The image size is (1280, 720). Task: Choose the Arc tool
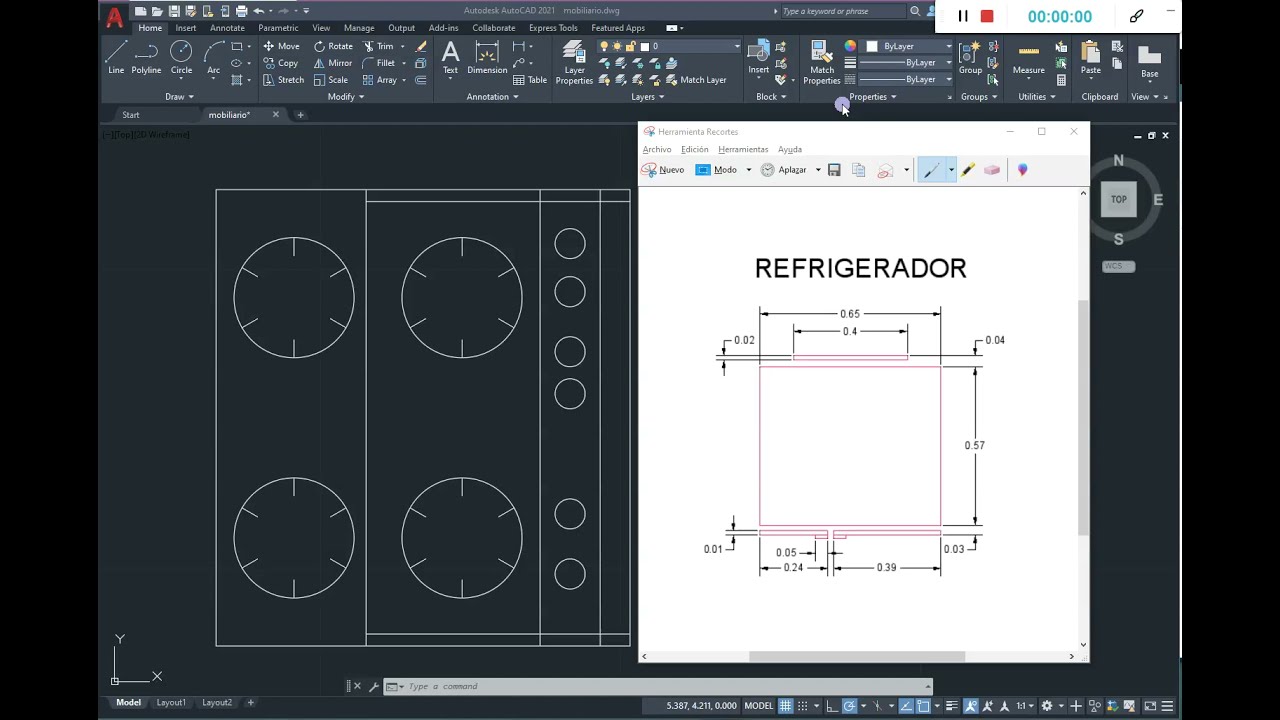pos(213,58)
